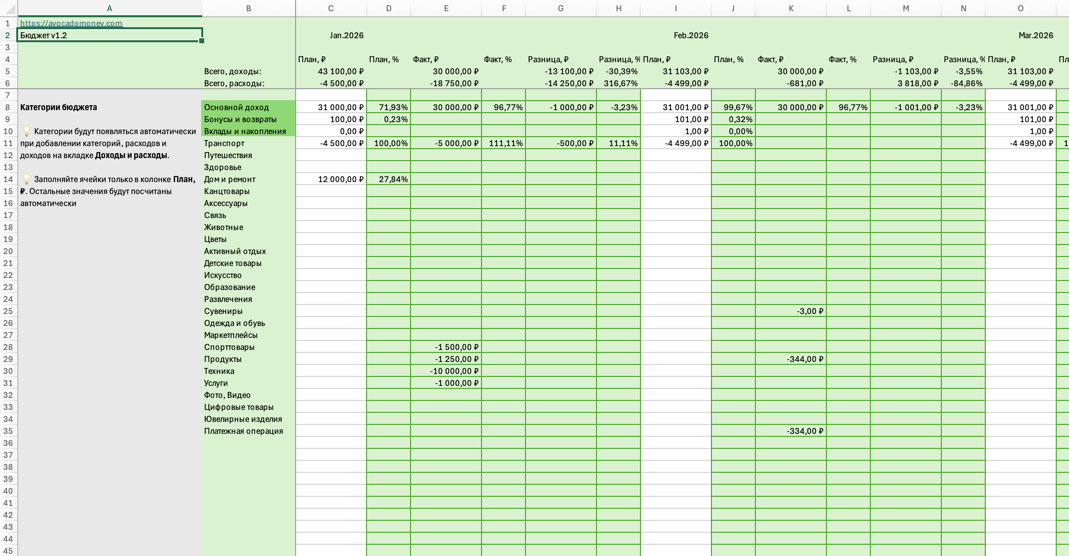The image size is (1069, 556).
Task: Select row 11 by its row number
Action: [8, 143]
